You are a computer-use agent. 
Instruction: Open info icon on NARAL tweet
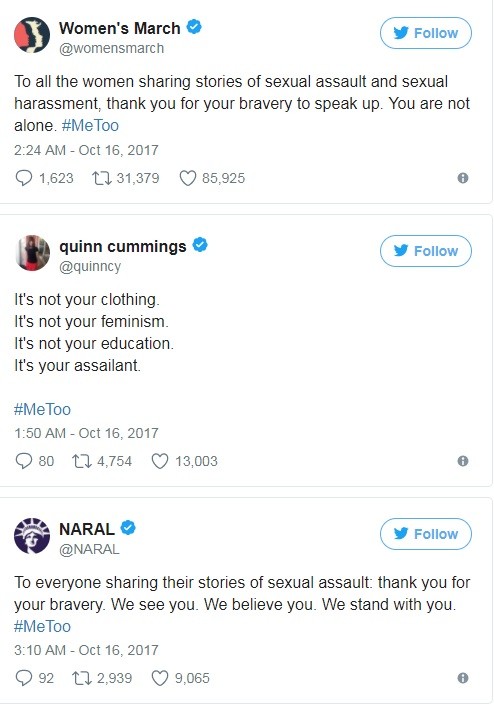(x=463, y=678)
